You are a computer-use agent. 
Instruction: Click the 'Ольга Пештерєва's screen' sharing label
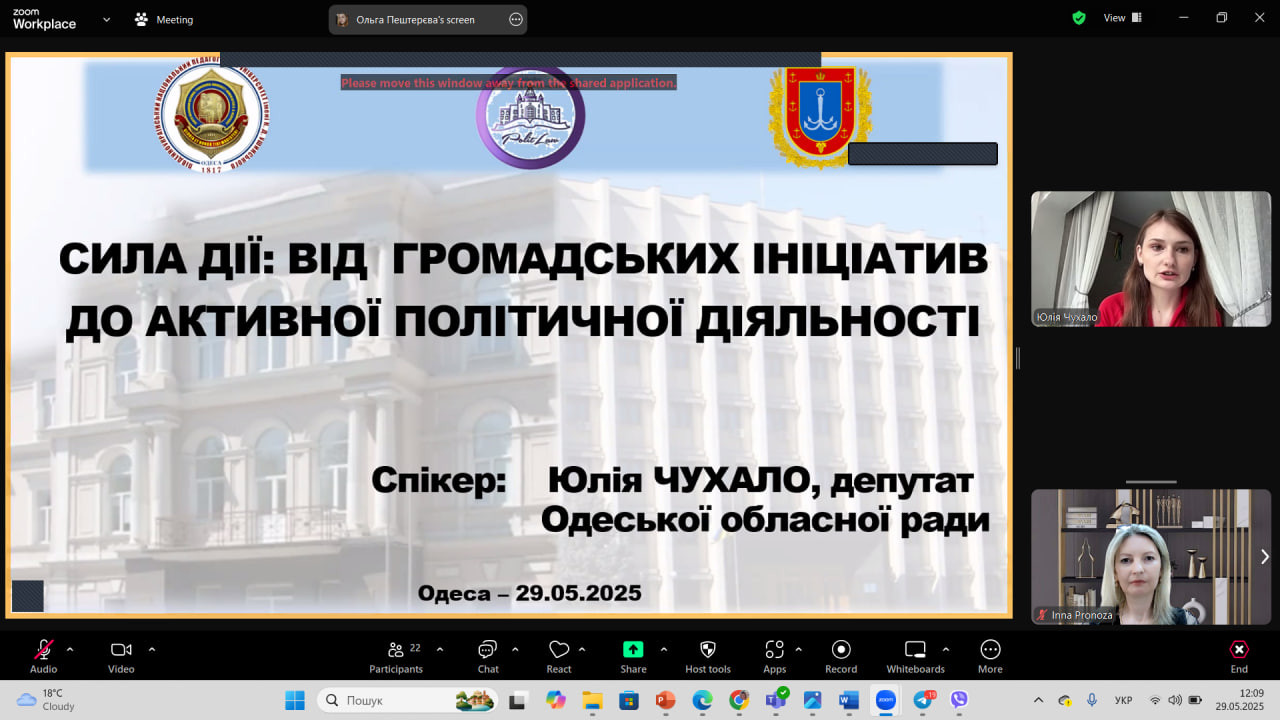pos(416,19)
